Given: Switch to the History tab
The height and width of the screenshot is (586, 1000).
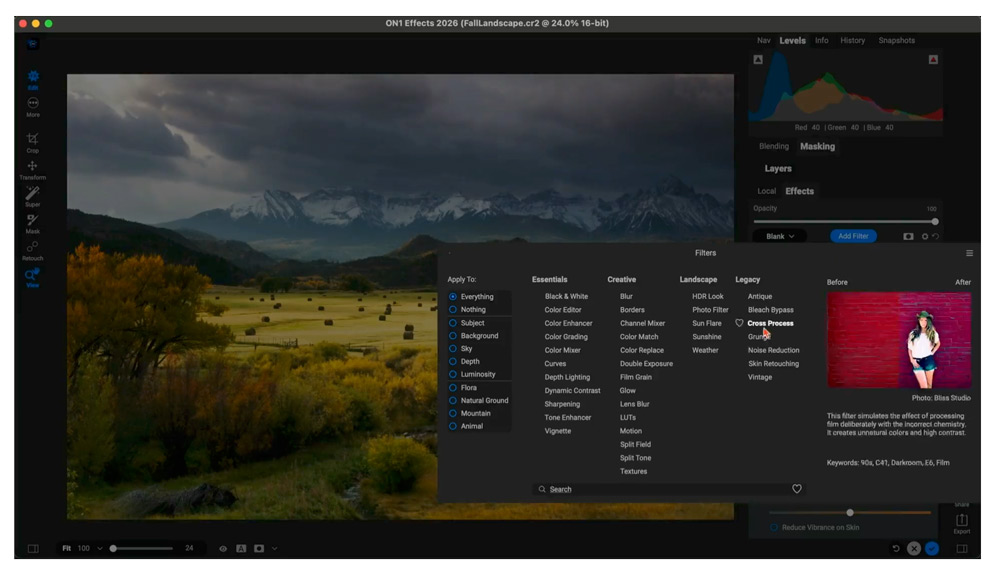Looking at the screenshot, I should coord(852,41).
